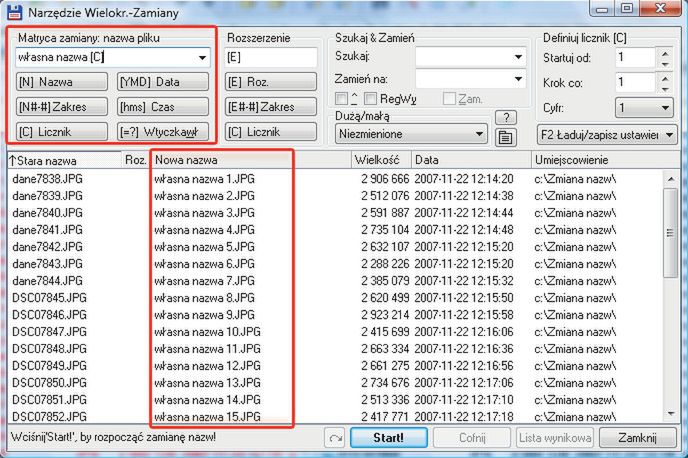The width and height of the screenshot is (688, 458).
Task: Decrease Startuj od value with down arrow
Action: coord(665,64)
